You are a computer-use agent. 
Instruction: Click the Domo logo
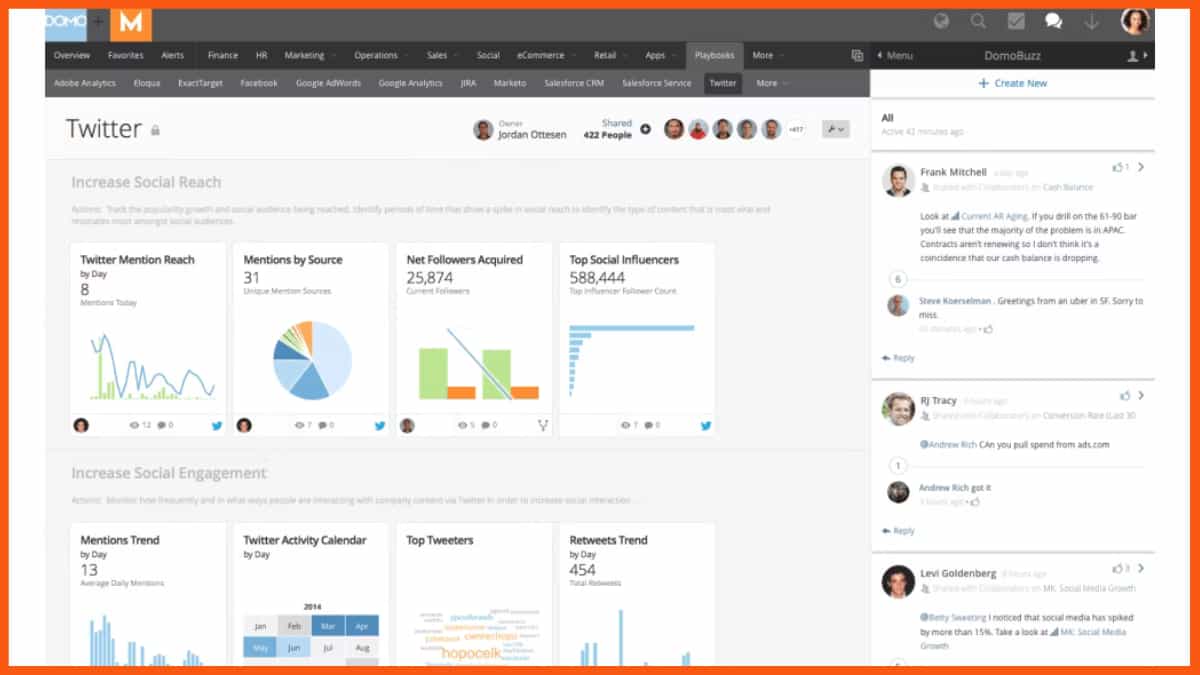pos(66,23)
